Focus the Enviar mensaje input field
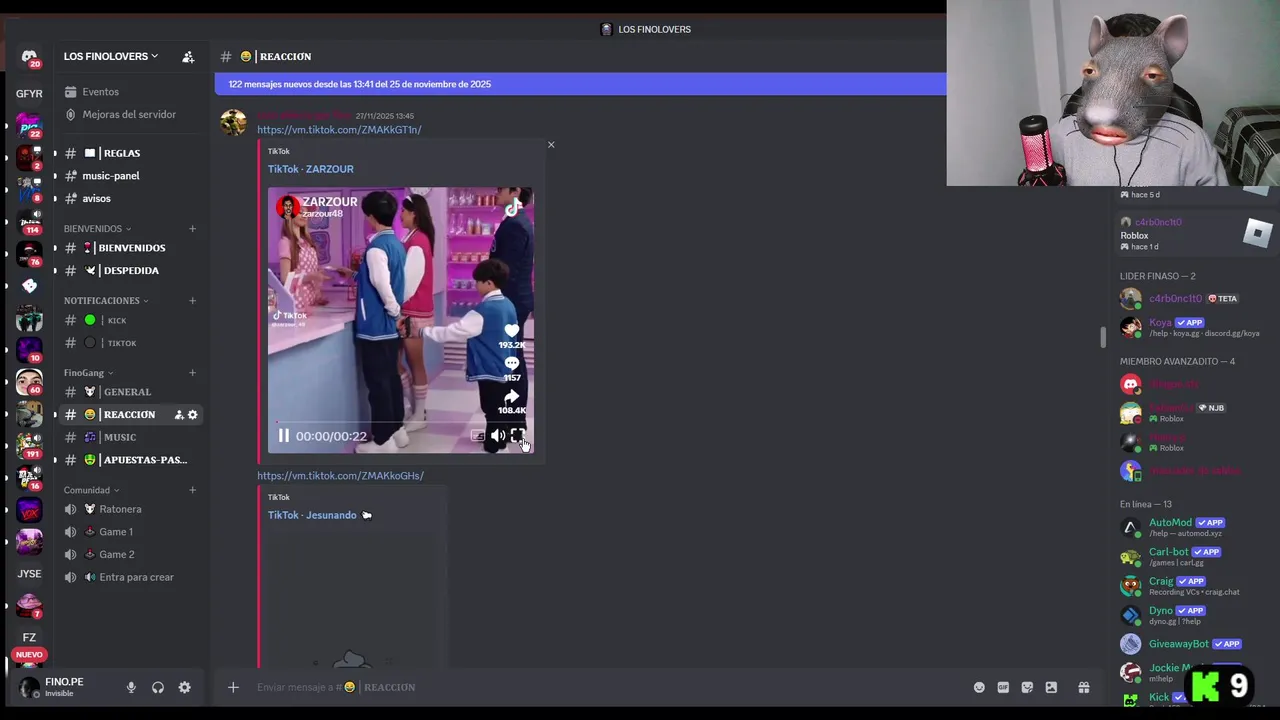Screen dimensions: 1280x720 pyautogui.click(x=610, y=688)
